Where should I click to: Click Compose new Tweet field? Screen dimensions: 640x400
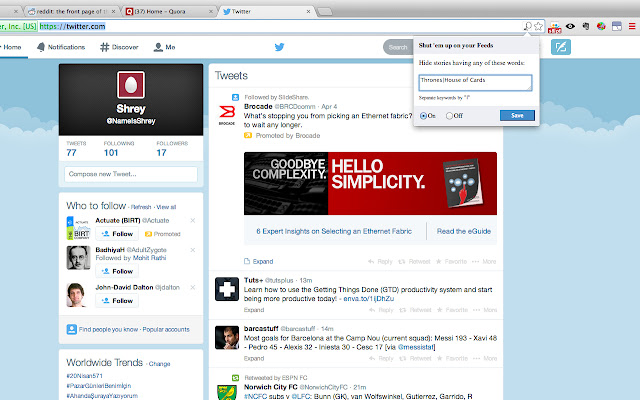(x=131, y=174)
